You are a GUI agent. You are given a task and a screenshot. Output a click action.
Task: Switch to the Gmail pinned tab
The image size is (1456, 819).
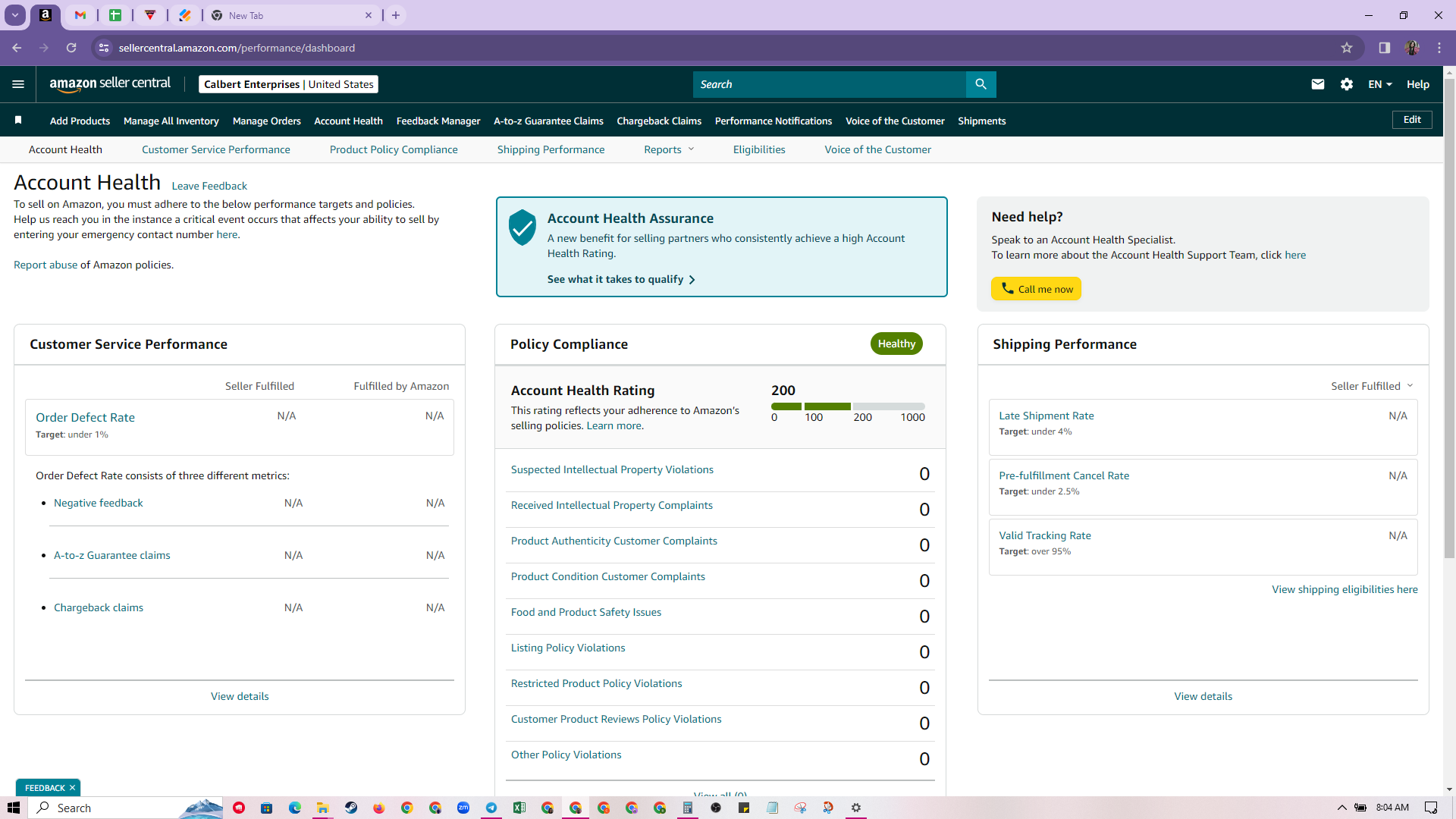pyautogui.click(x=80, y=15)
